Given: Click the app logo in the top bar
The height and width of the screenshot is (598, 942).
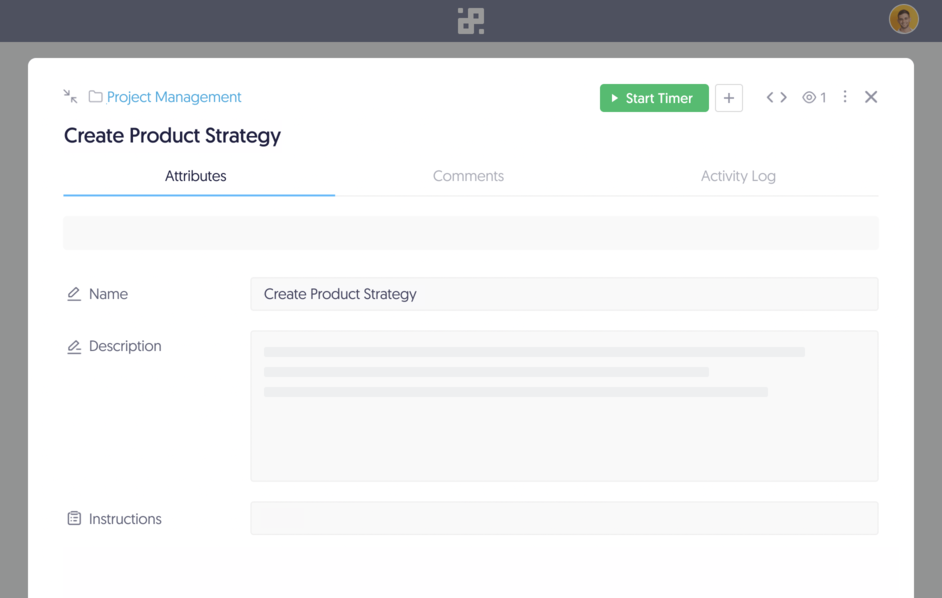Looking at the screenshot, I should [x=470, y=18].
